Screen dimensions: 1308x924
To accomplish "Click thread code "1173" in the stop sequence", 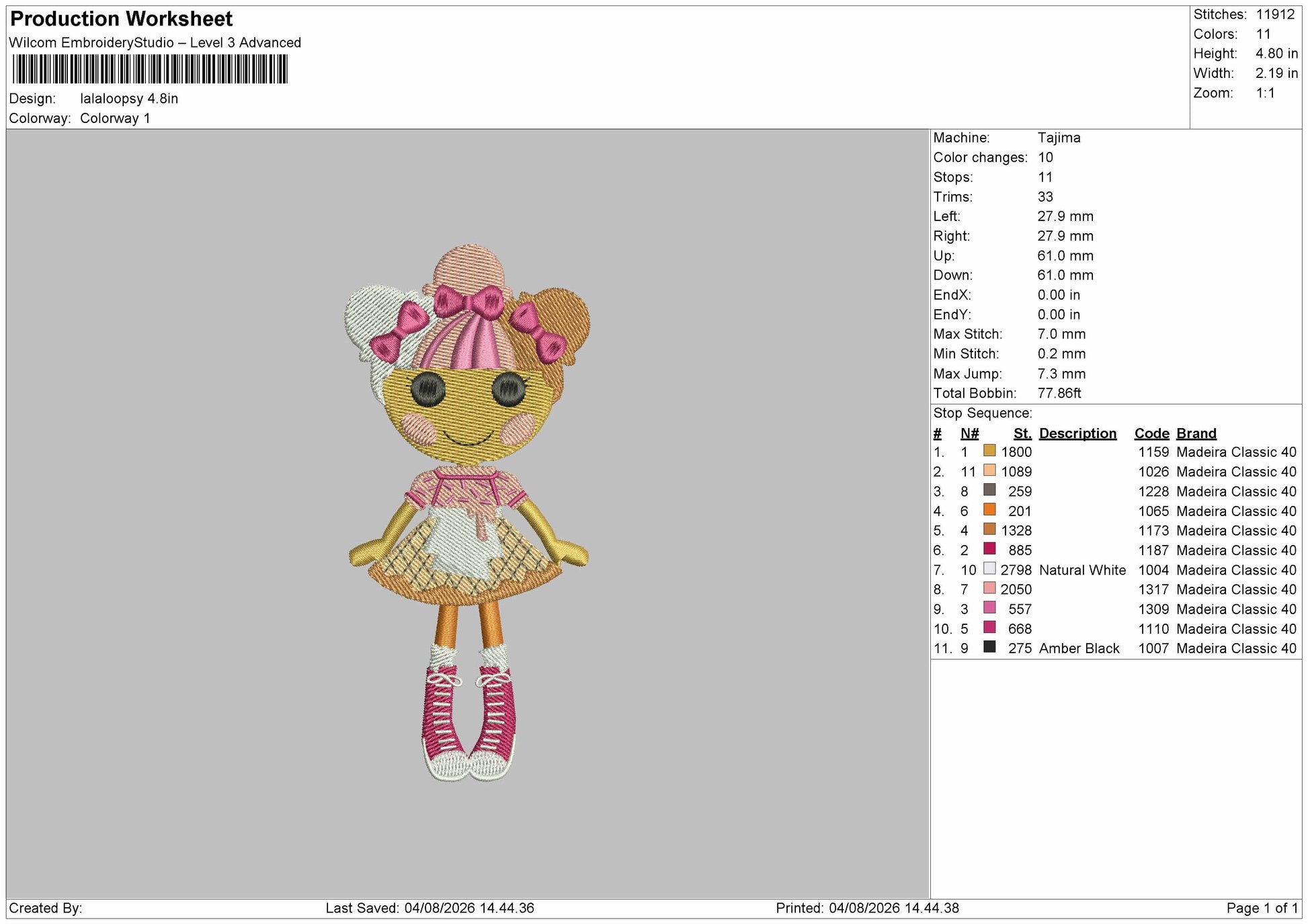I will [x=1153, y=531].
